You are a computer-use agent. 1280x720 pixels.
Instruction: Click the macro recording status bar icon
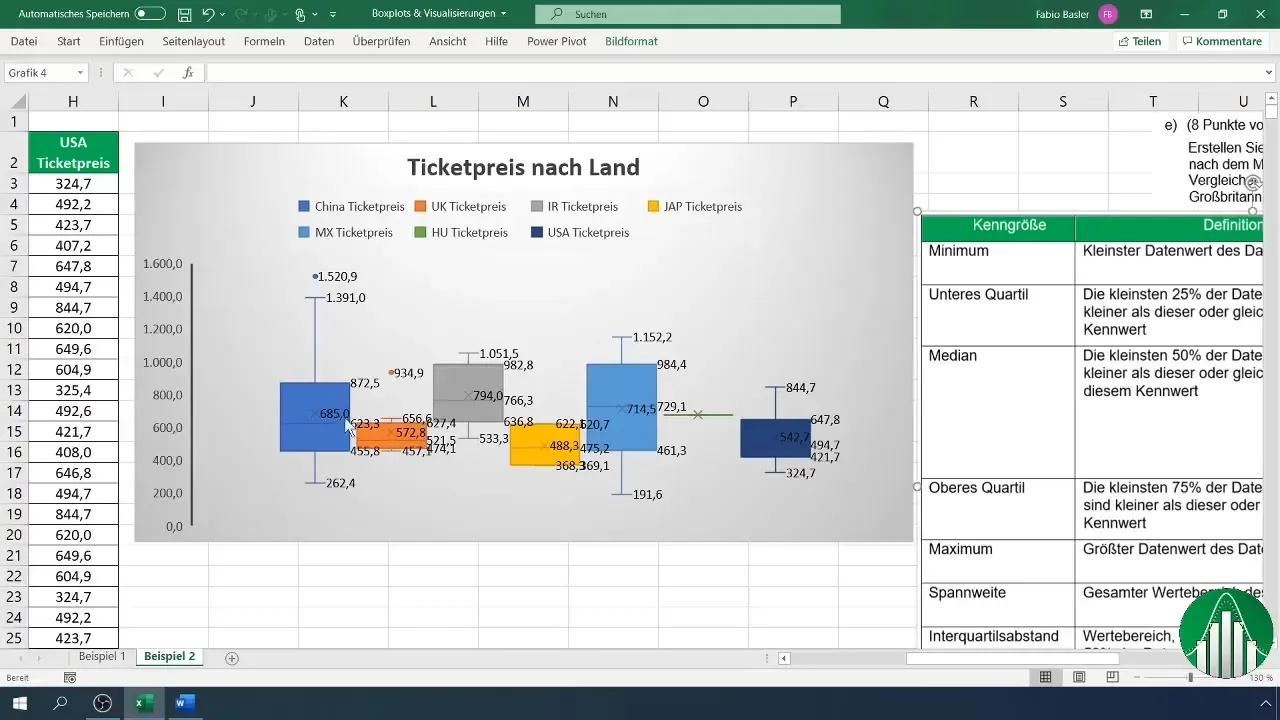pyautogui.click(x=70, y=678)
